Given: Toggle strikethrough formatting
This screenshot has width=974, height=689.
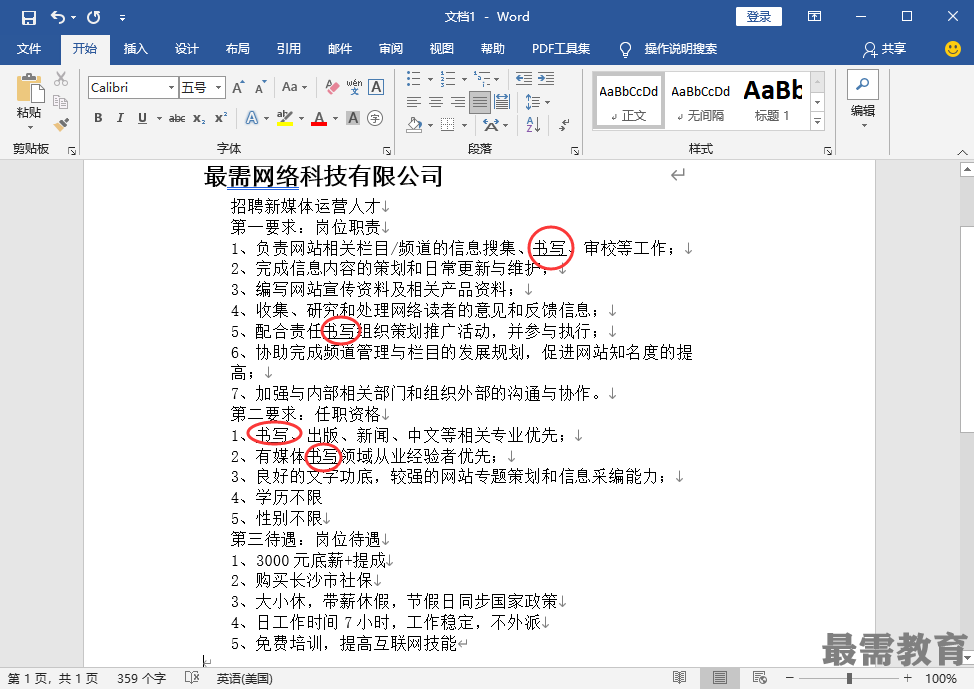Looking at the screenshot, I should click(177, 118).
